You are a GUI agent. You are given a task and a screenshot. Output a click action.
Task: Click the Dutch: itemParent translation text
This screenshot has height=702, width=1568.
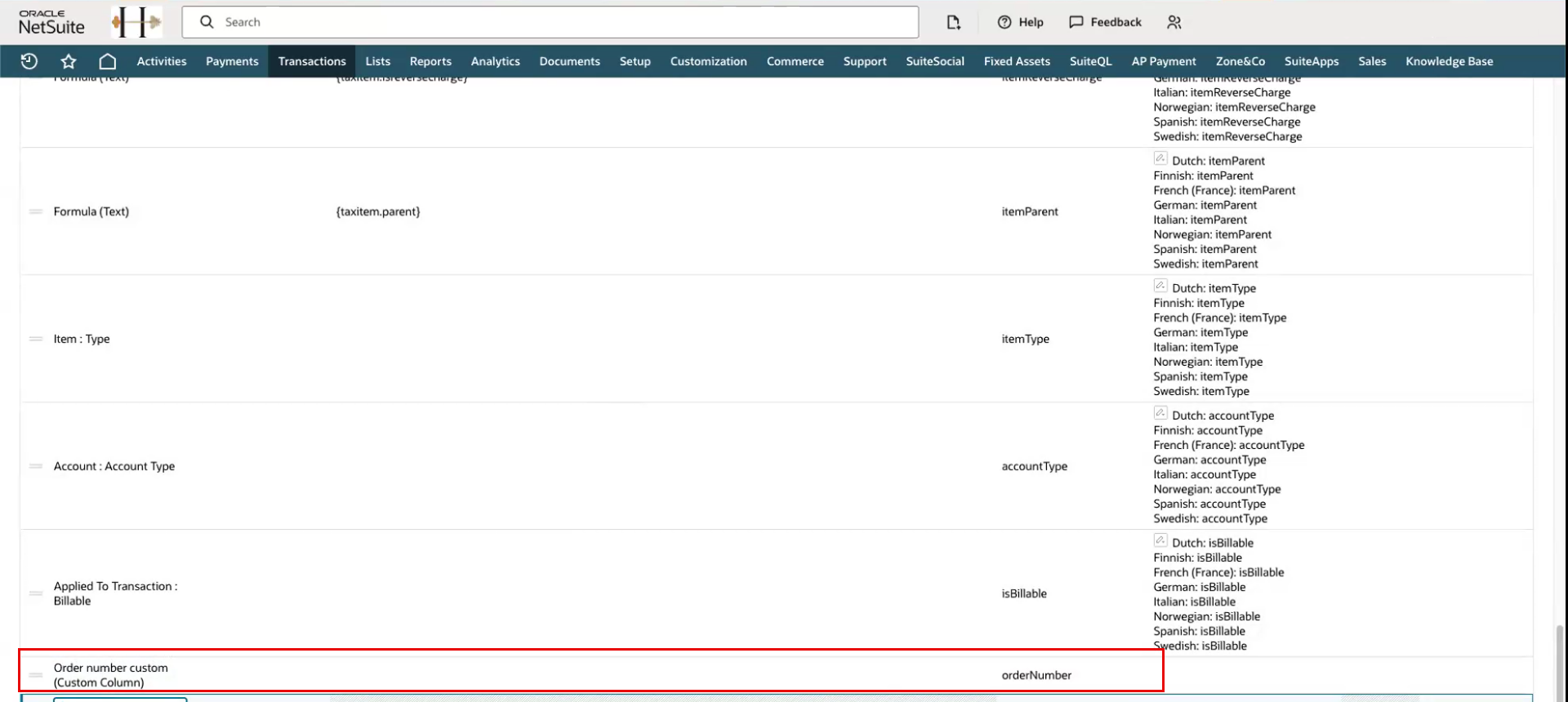(1218, 161)
